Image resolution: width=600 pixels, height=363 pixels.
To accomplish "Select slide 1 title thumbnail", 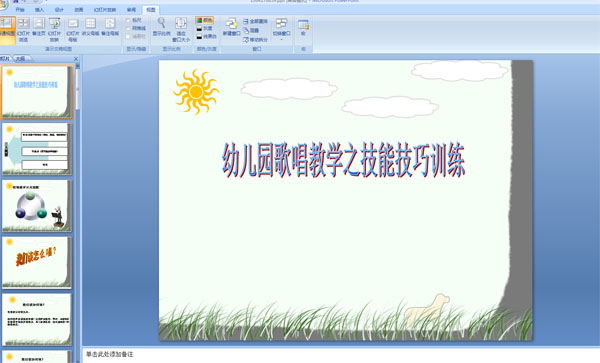I will 37,92.
